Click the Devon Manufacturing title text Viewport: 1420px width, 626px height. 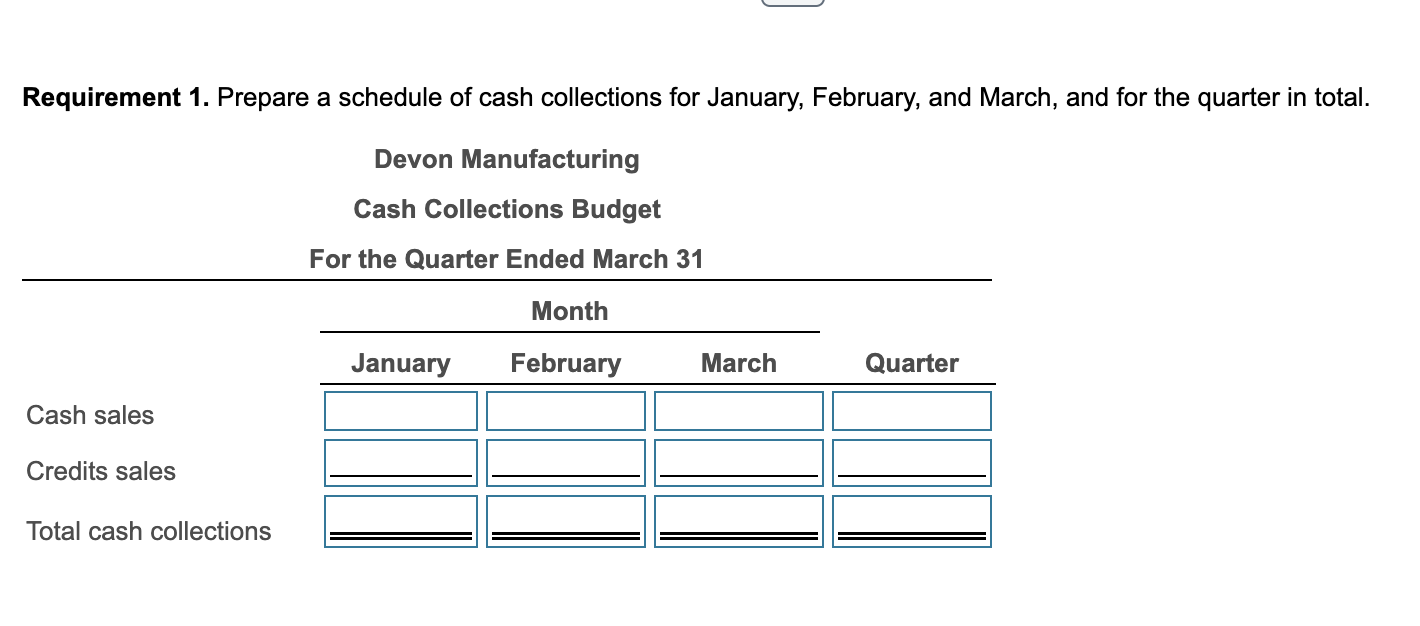[x=506, y=159]
